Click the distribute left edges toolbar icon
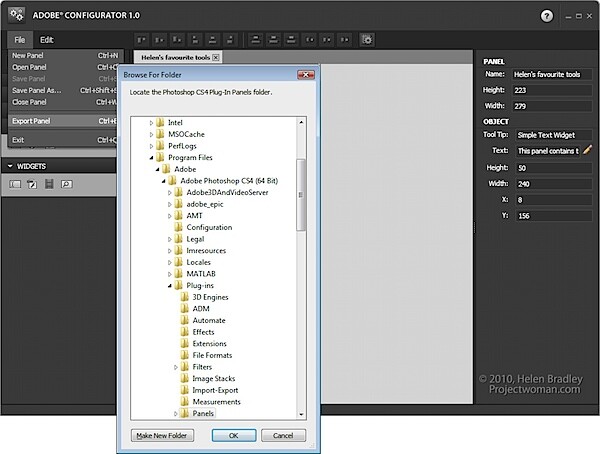 (x=310, y=39)
